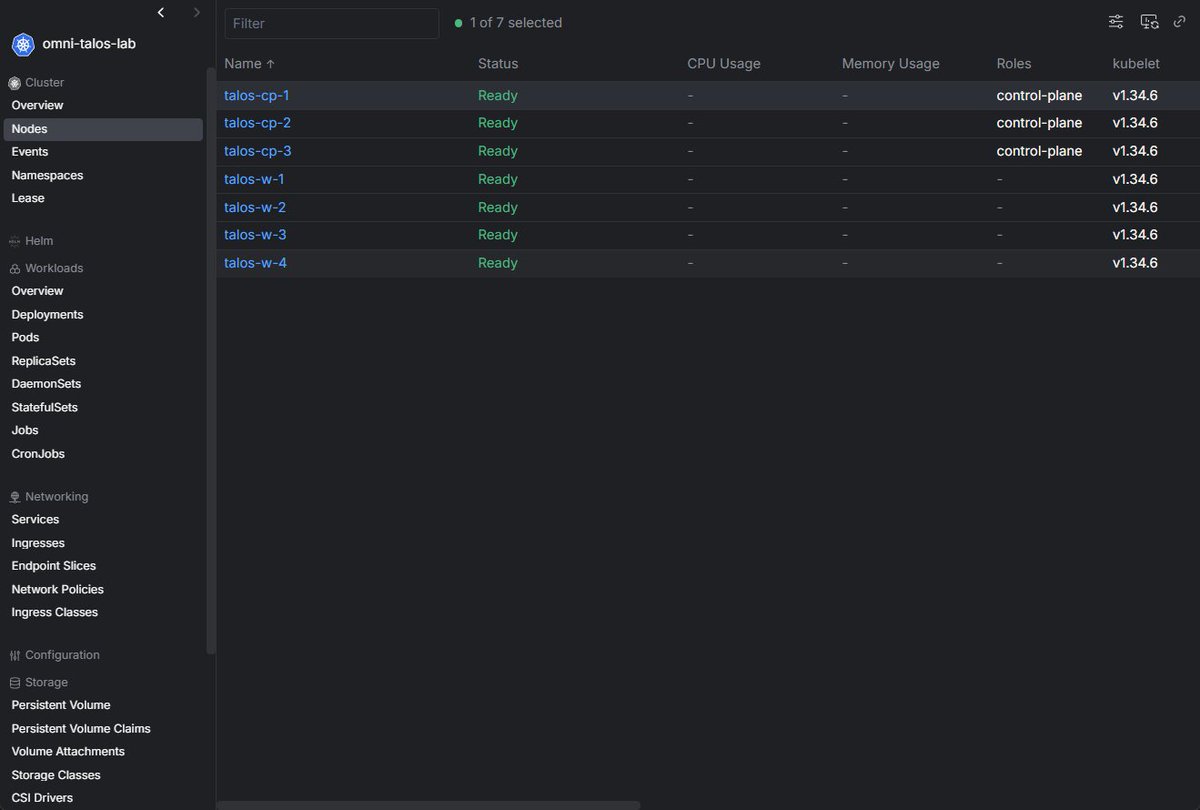Switch to the Deployments section
Screen dimensions: 1200x810
47,314
